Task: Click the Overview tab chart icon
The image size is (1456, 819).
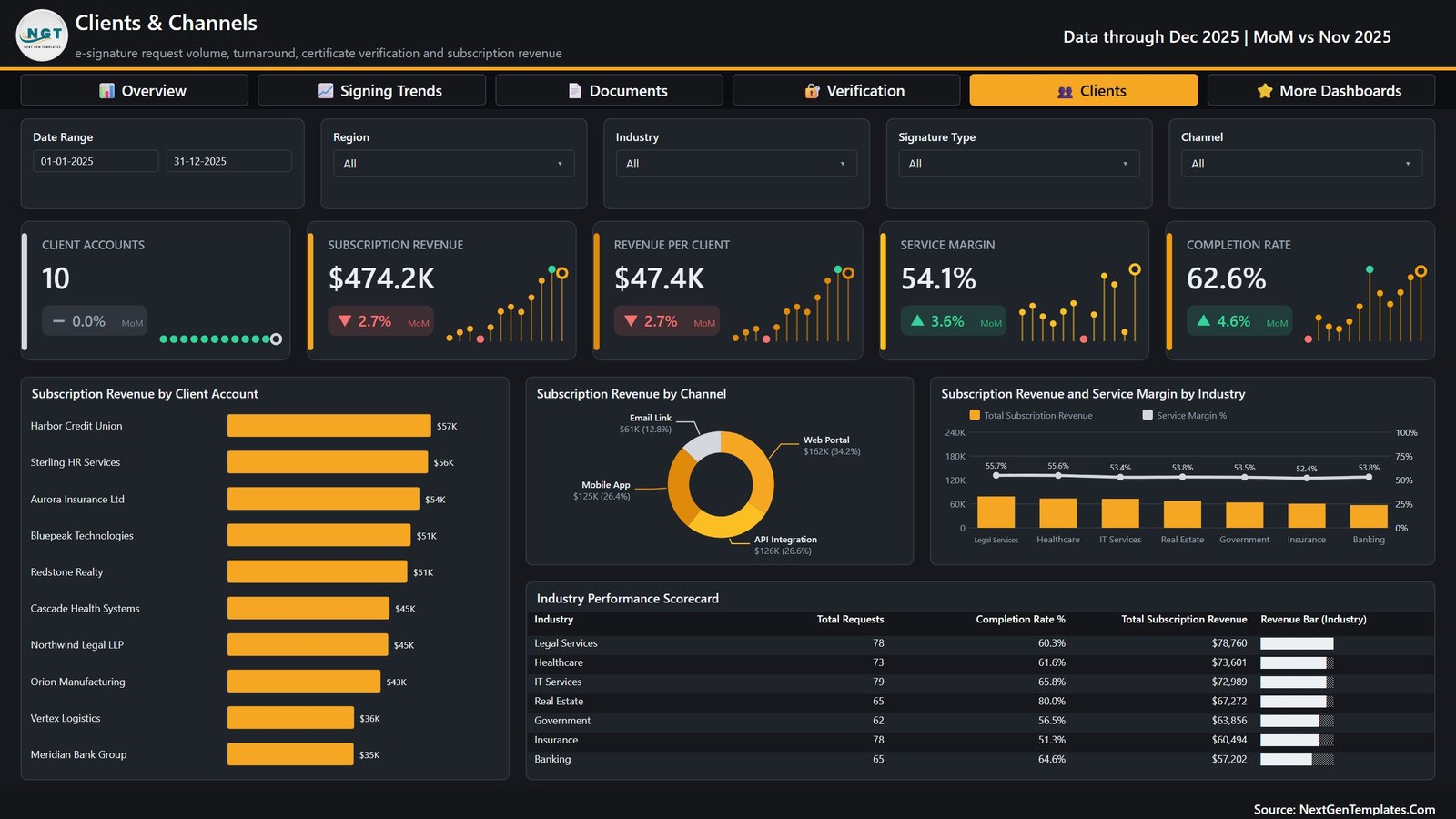Action: click(107, 91)
